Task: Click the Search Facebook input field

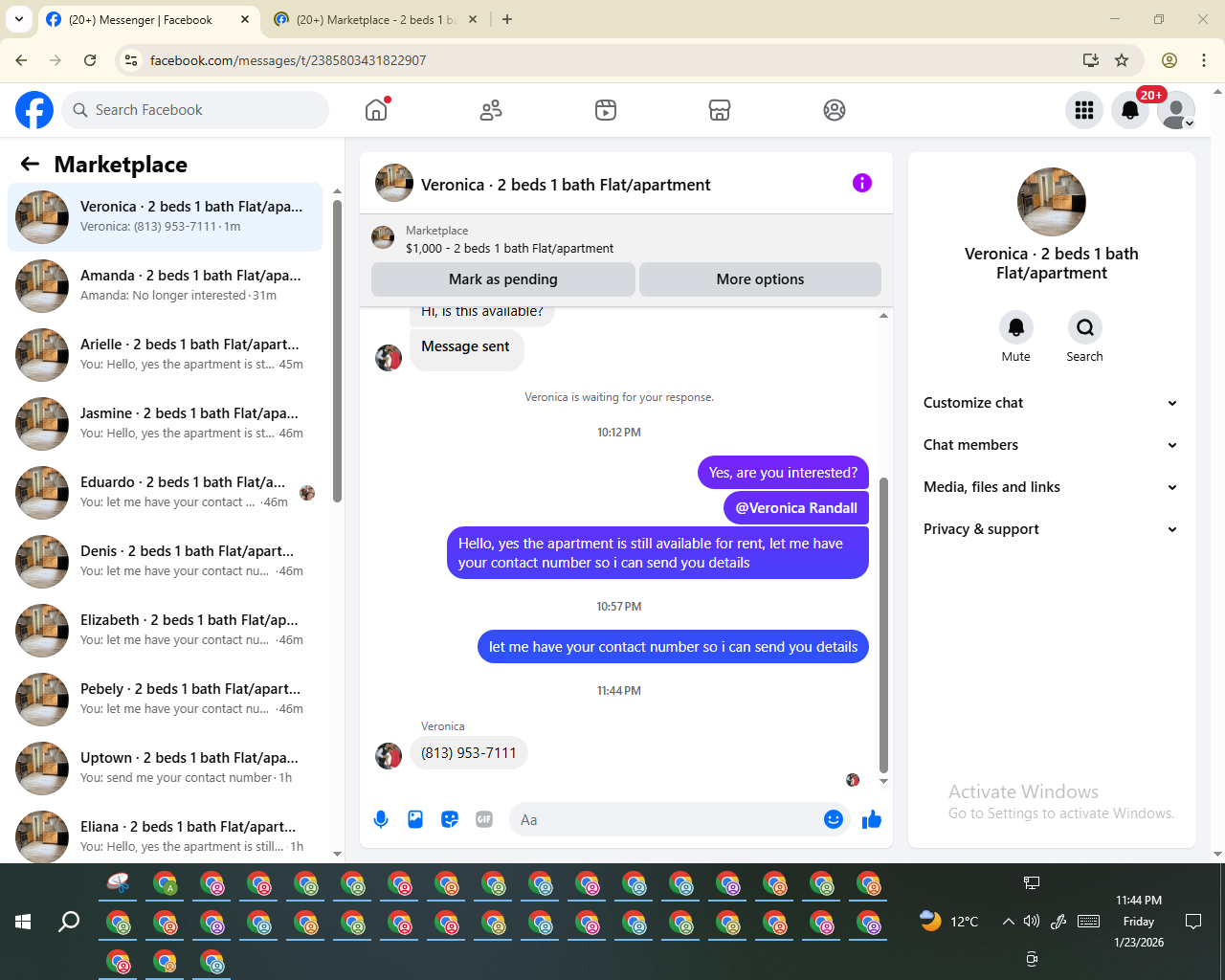Action: [195, 110]
